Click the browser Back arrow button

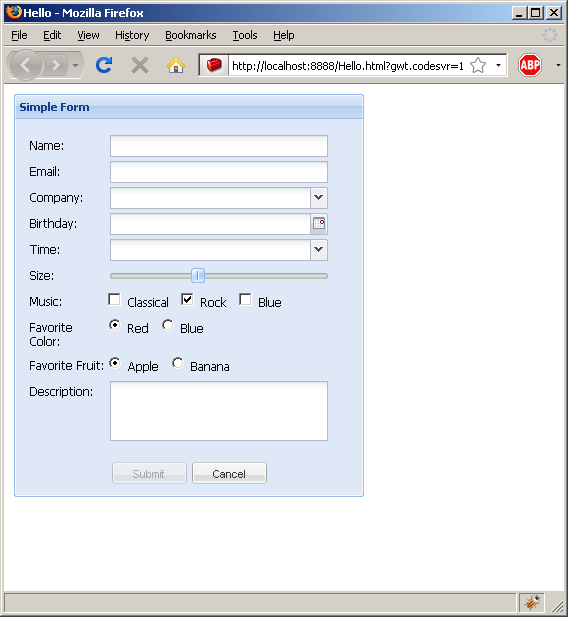[x=26, y=65]
